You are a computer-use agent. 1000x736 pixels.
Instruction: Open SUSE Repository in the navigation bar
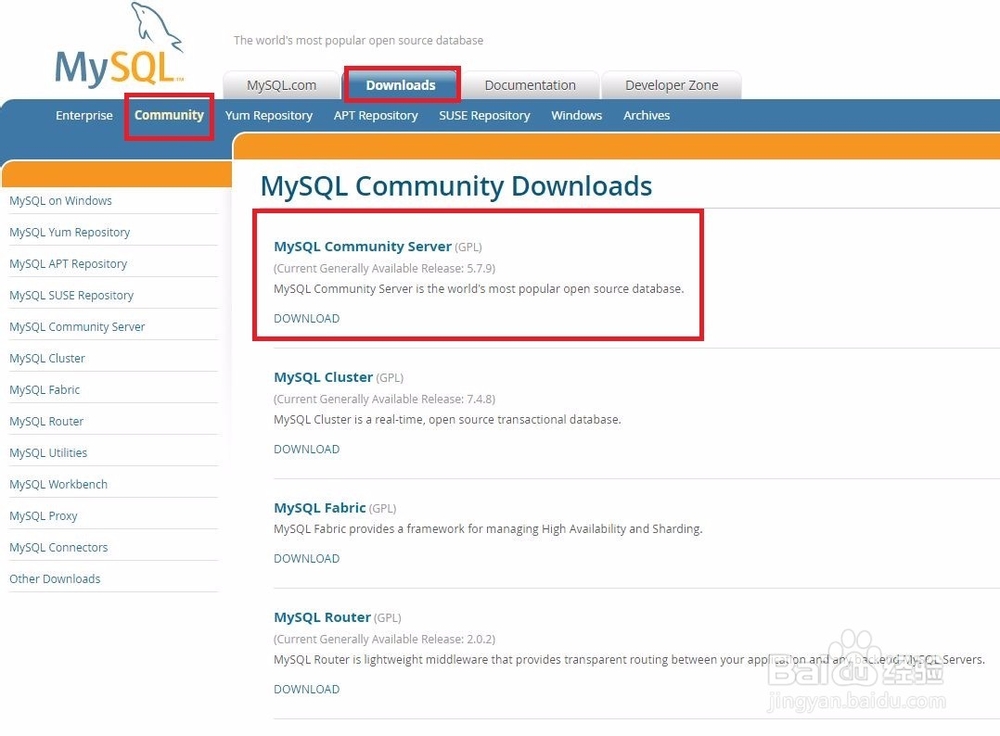tap(484, 115)
